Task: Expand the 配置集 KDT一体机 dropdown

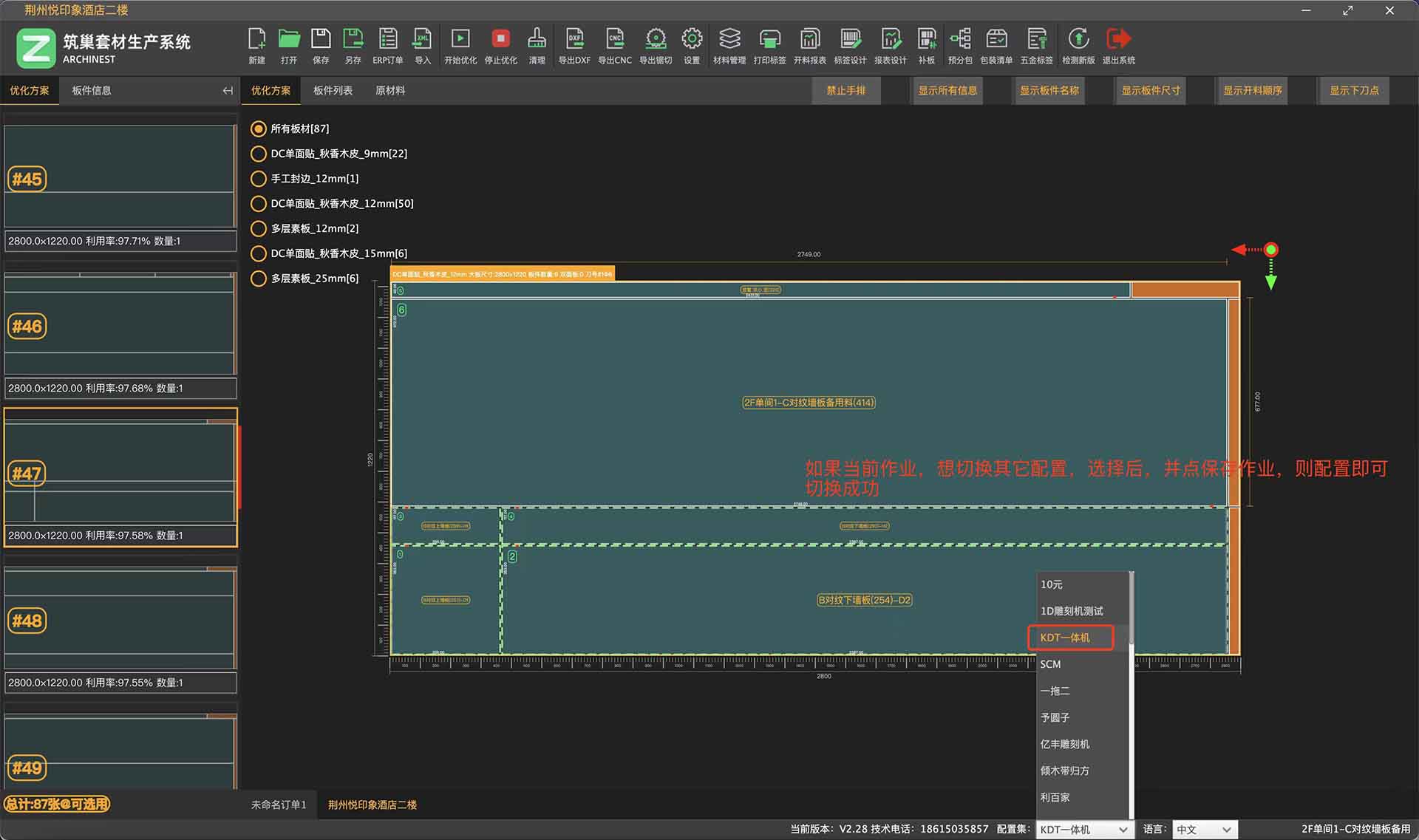Action: click(x=1084, y=830)
